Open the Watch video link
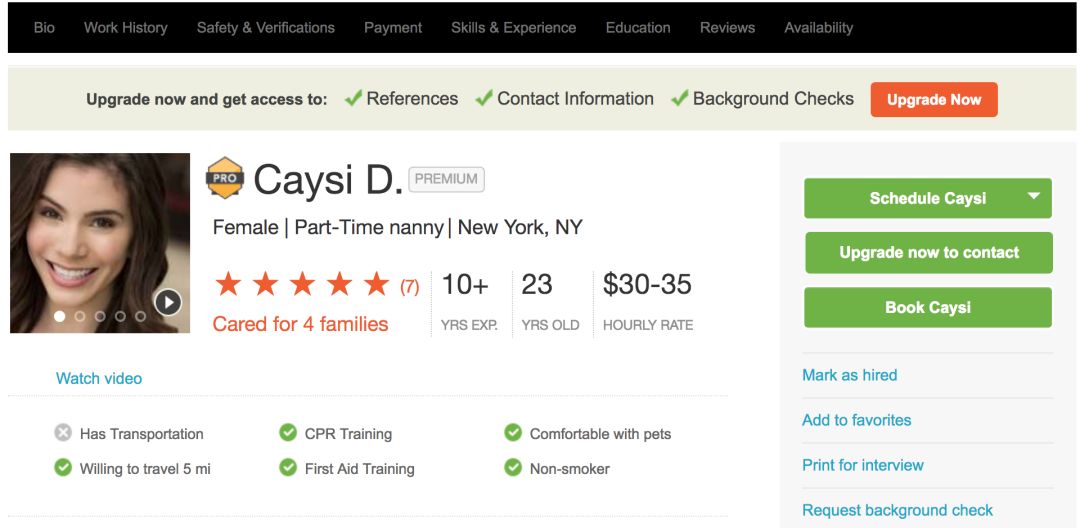Viewport: 1080px width, 528px height. click(x=99, y=378)
